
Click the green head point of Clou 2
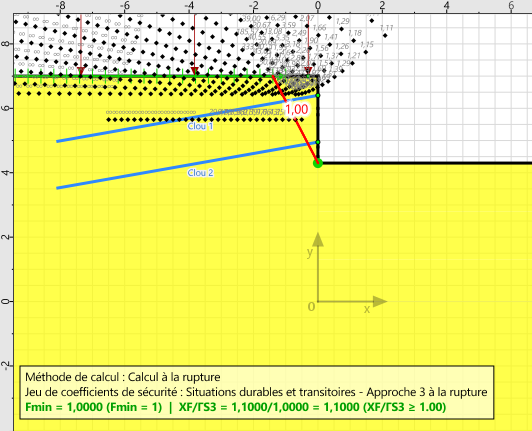tap(318, 142)
